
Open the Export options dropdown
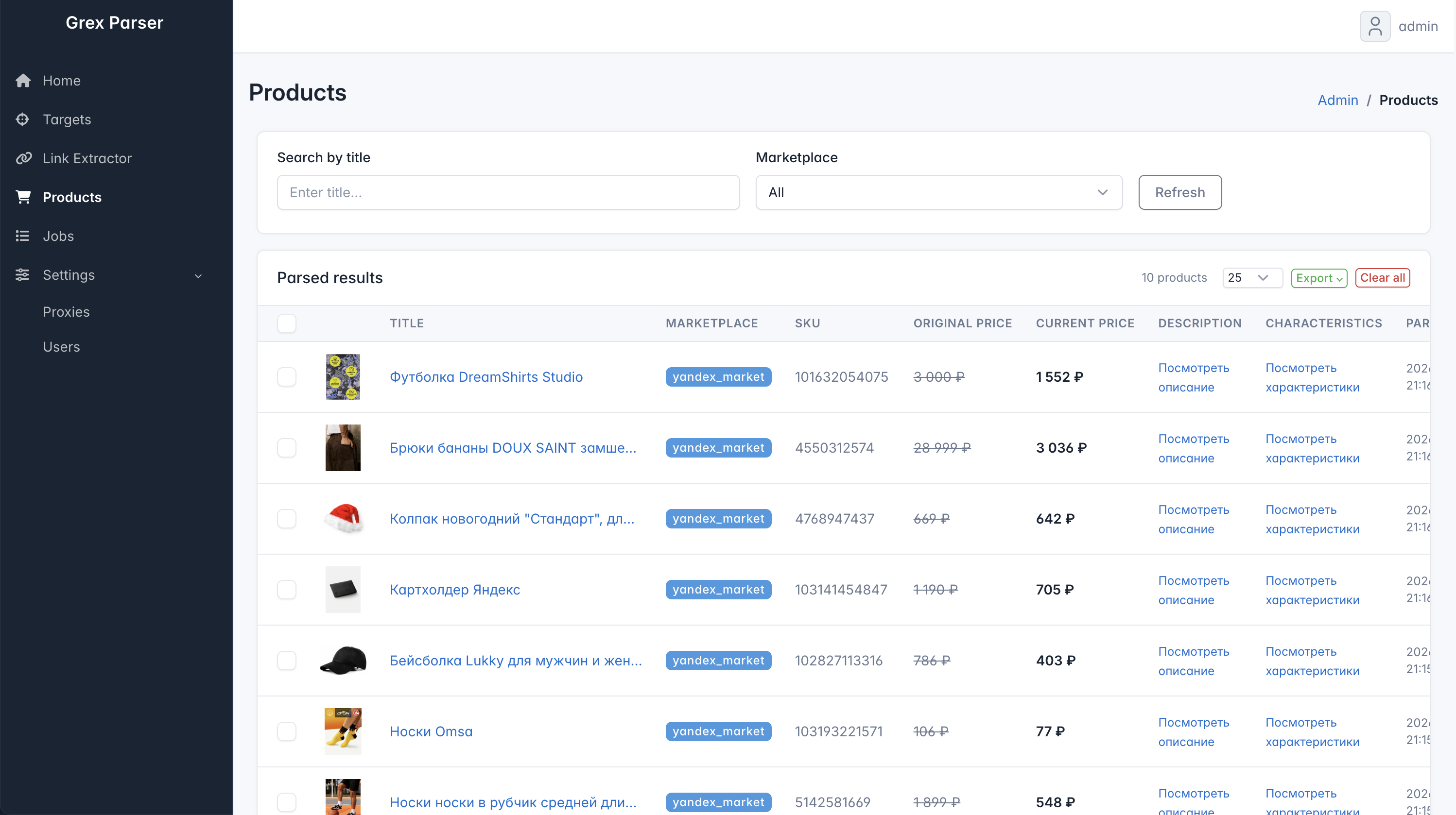pyautogui.click(x=1318, y=277)
